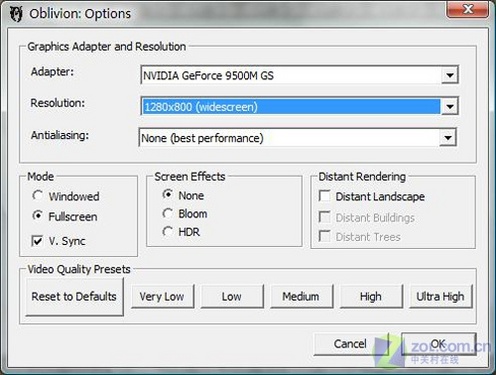Screen dimensions: 496x375
Task: Confirm settings with OK
Action: point(438,344)
